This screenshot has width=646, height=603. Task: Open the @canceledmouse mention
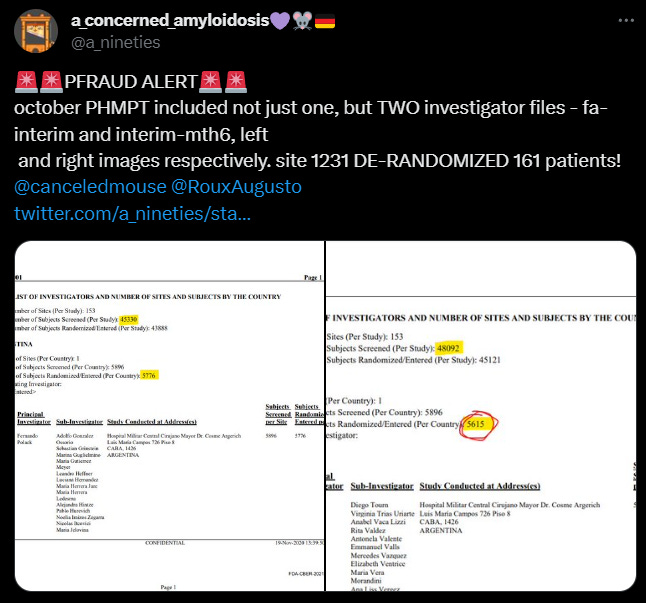(x=90, y=187)
